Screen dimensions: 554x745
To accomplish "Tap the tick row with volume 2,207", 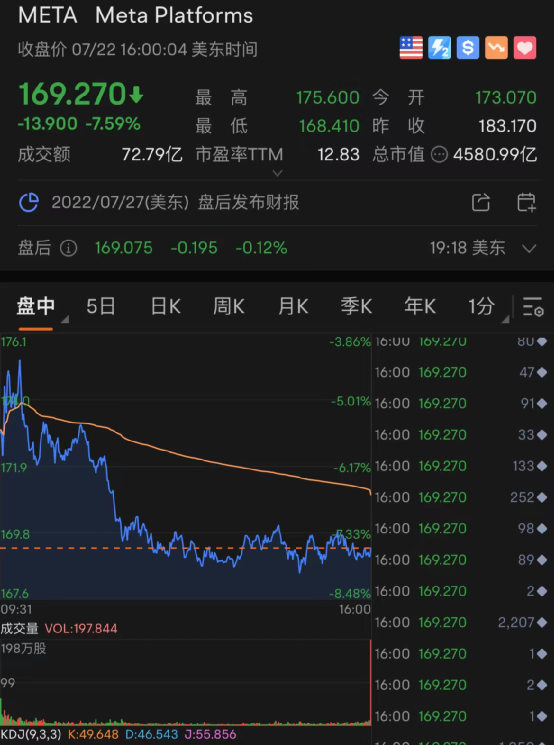I will pos(461,622).
